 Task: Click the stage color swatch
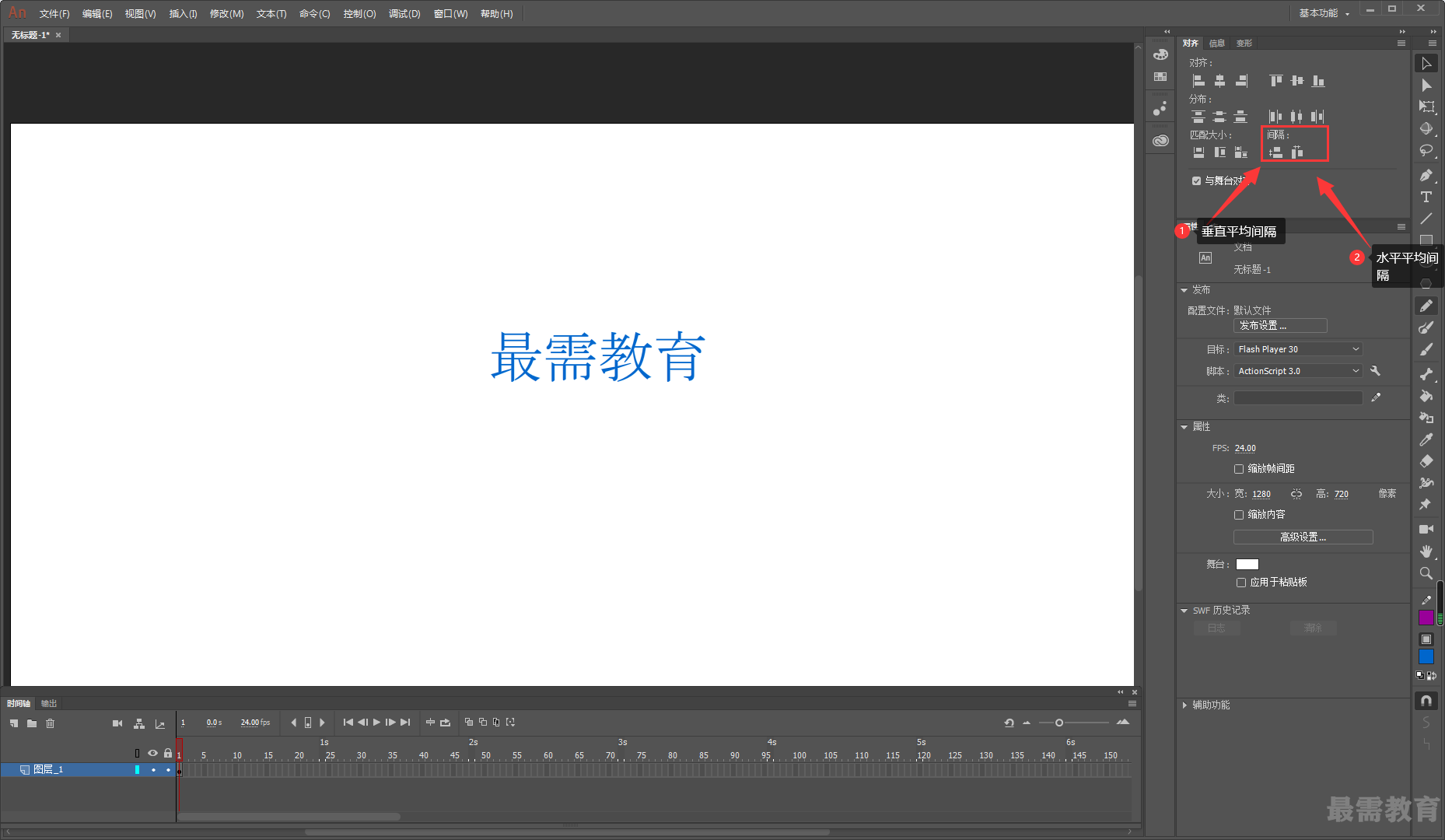1247,565
